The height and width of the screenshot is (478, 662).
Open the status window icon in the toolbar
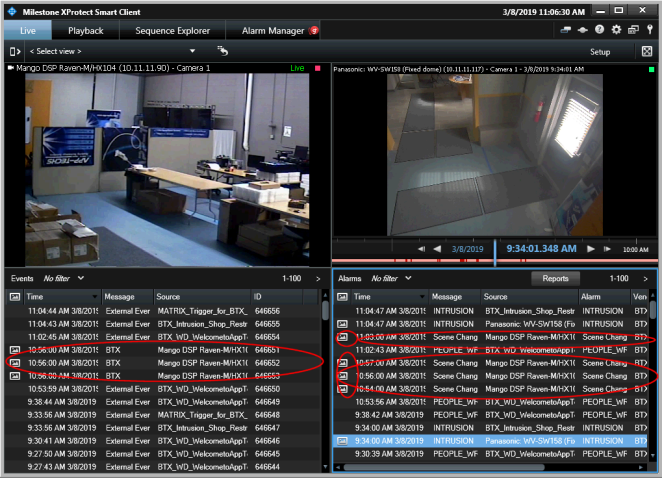pyautogui.click(x=566, y=30)
